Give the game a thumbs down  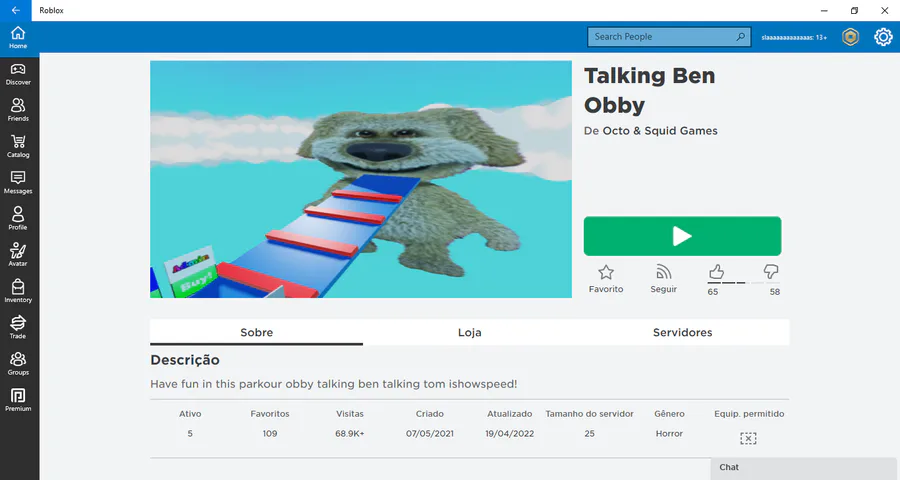coord(771,272)
